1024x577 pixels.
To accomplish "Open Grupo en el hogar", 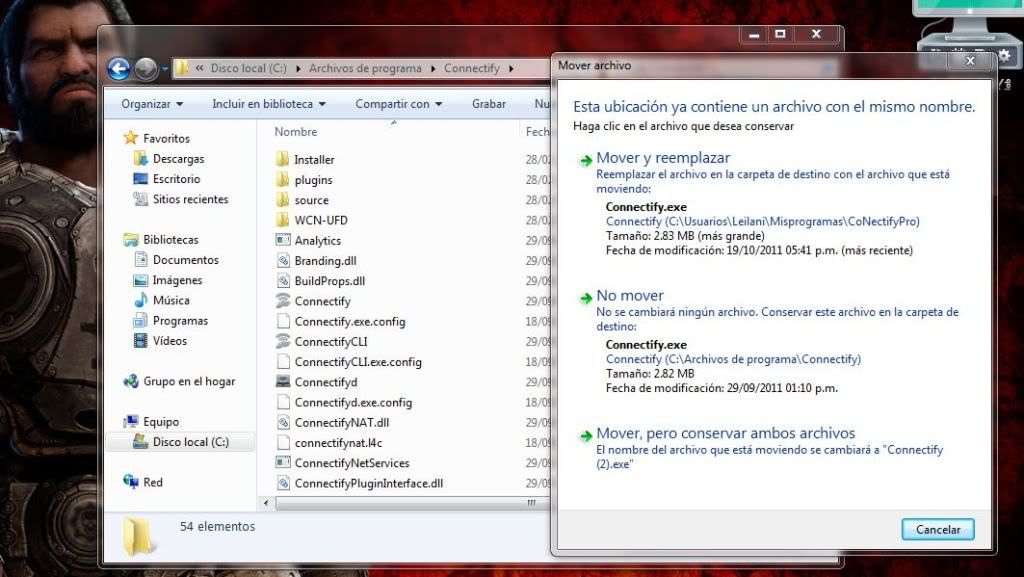I will (189, 381).
